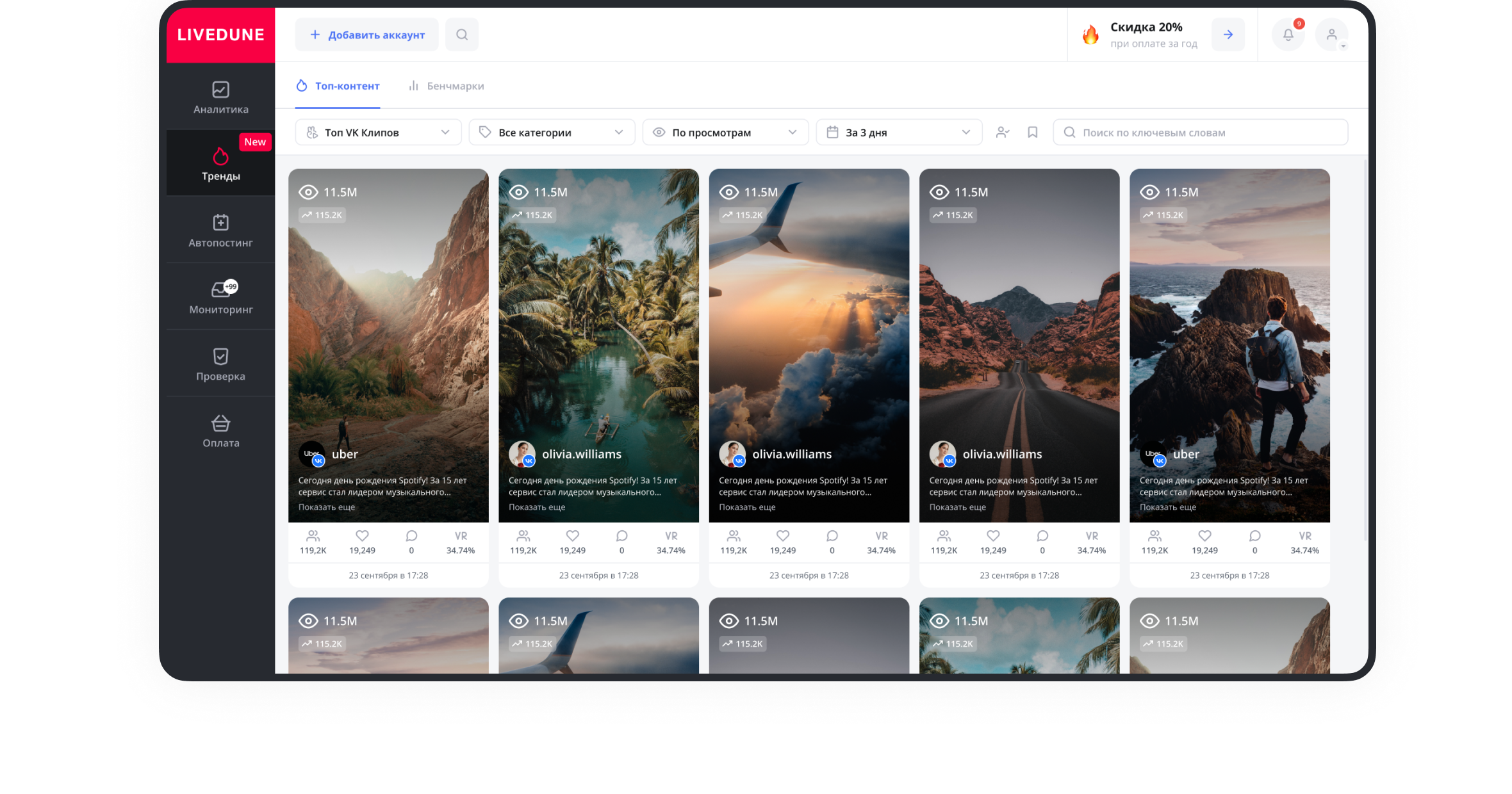Open the user profile avatar menu

[1331, 35]
